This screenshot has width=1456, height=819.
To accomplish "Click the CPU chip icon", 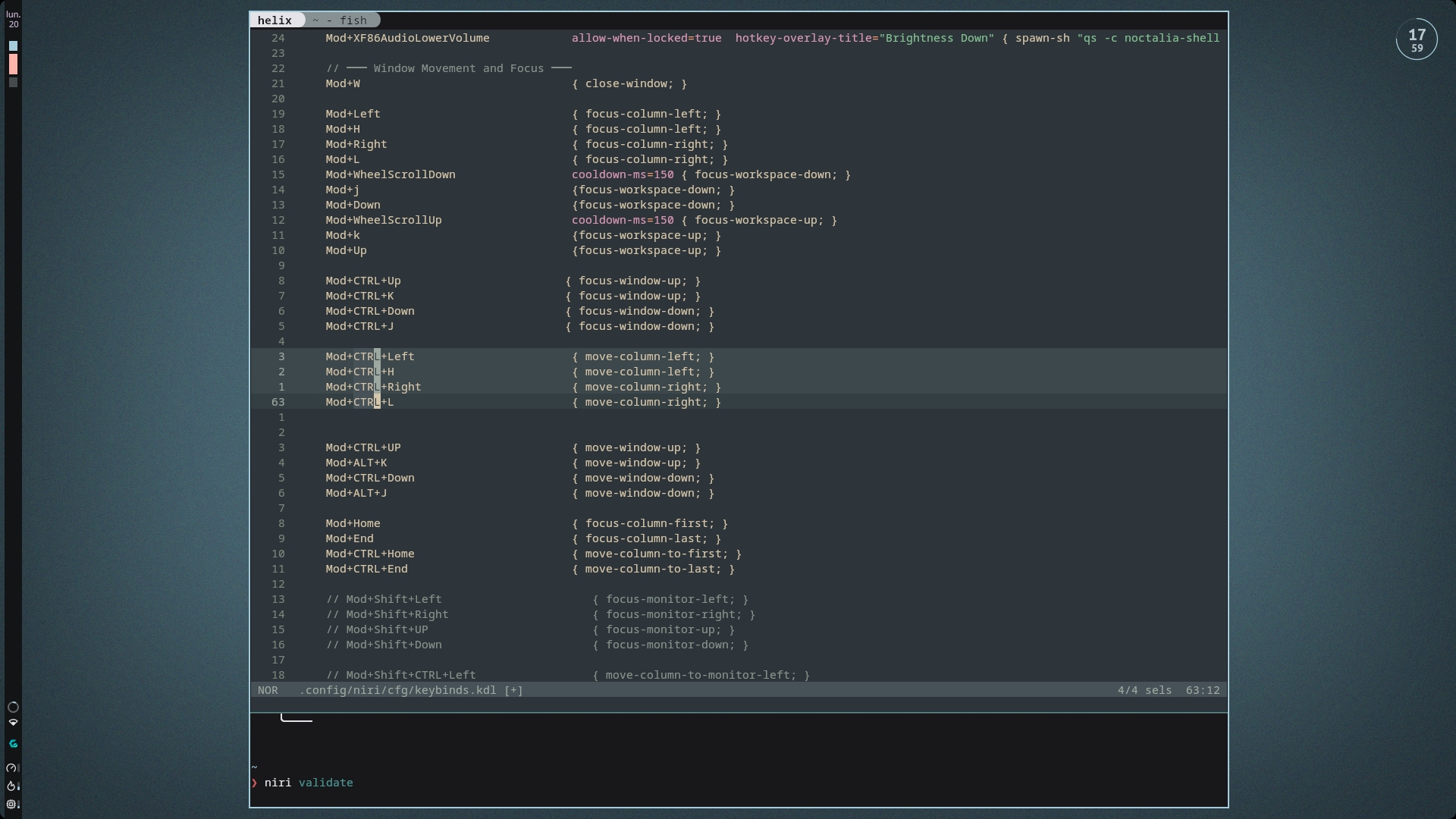I will click(12, 805).
